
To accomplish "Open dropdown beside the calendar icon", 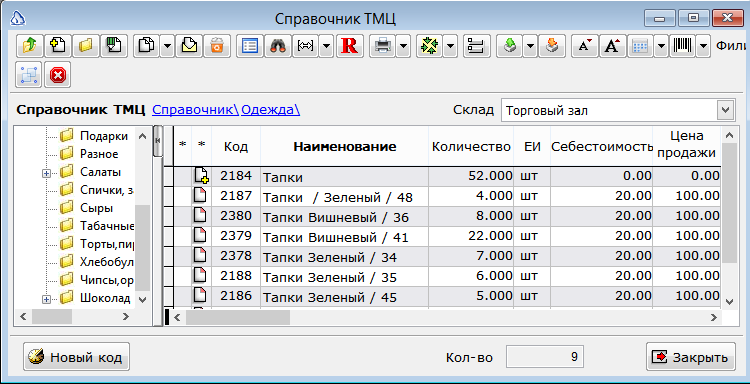I will pyautogui.click(x=661, y=45).
